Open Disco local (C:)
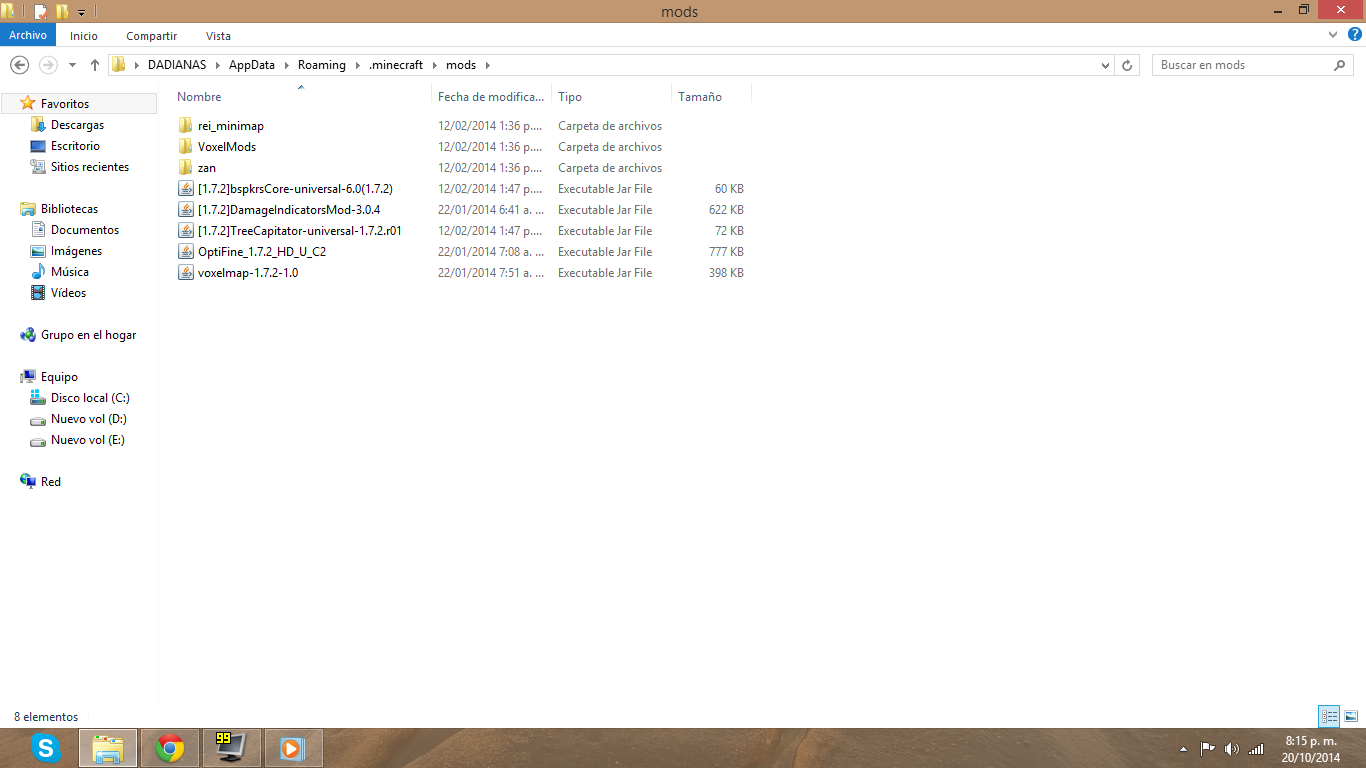This screenshot has width=1366, height=768. pos(90,398)
